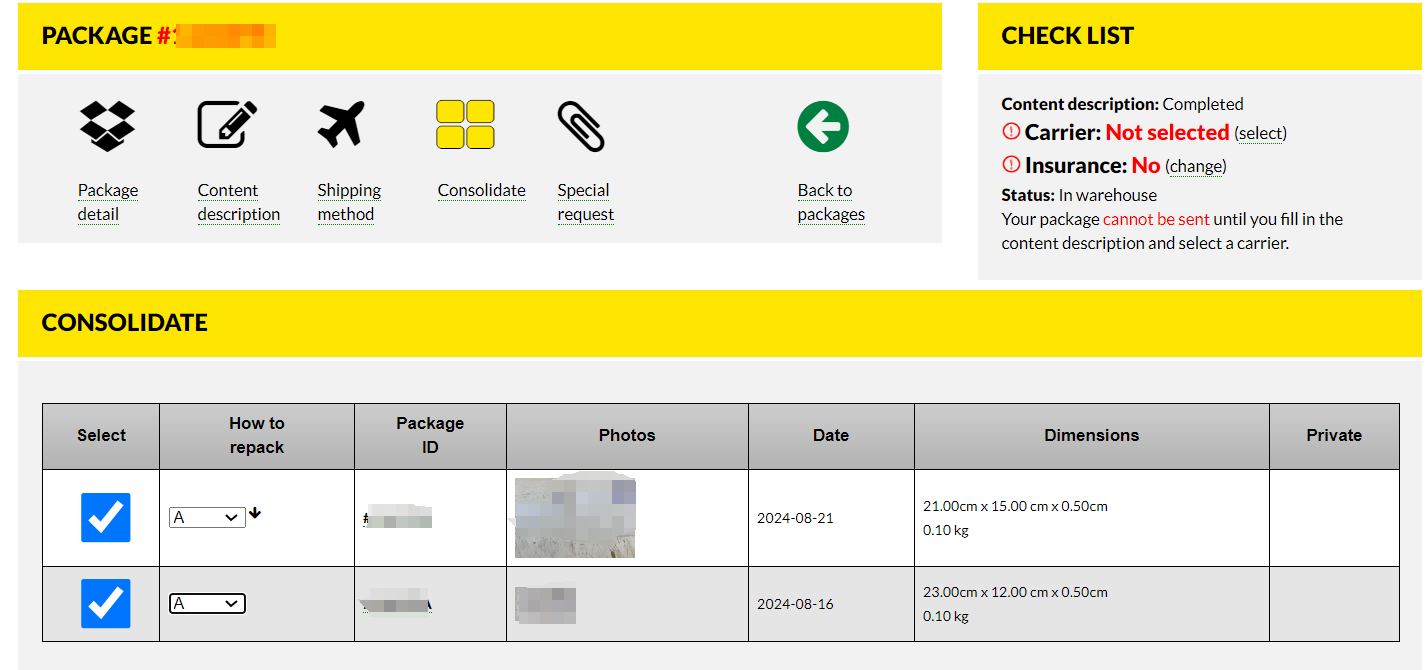Click the Back to packages text link
Screen dimensions: 1426x670
pyautogui.click(x=830, y=202)
